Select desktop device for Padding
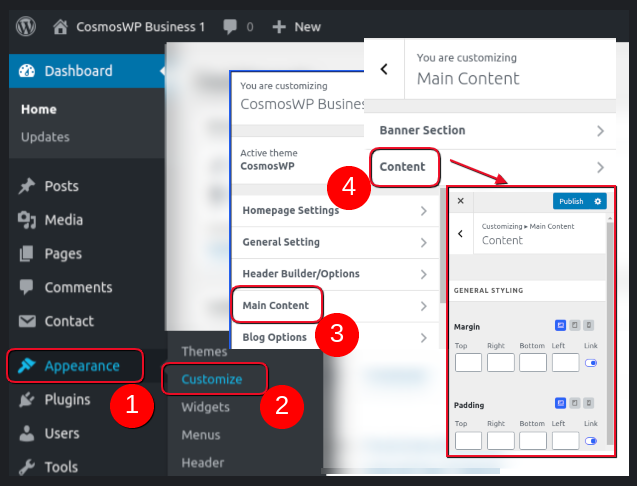Viewport: 637px width, 486px height. coord(561,403)
